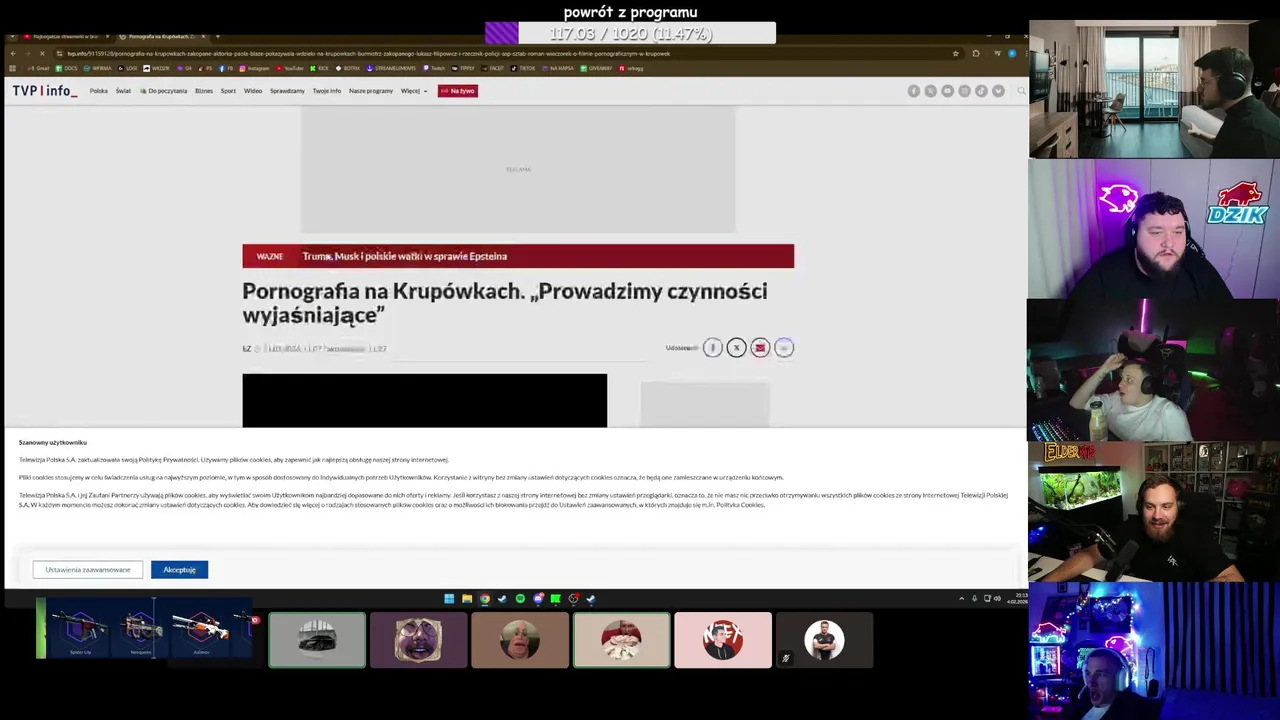The height and width of the screenshot is (720, 1280).
Task: Click the black video player area
Action: 424,401
